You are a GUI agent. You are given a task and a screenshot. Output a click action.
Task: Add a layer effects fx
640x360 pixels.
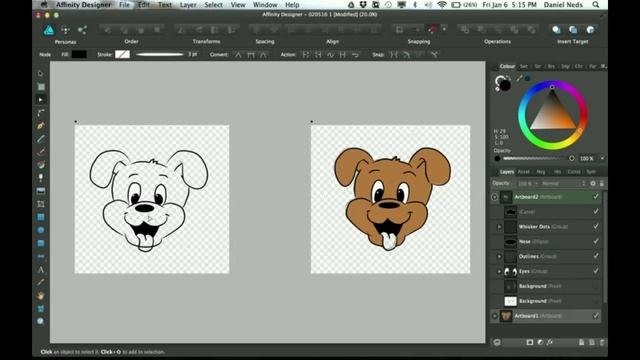click(x=550, y=342)
